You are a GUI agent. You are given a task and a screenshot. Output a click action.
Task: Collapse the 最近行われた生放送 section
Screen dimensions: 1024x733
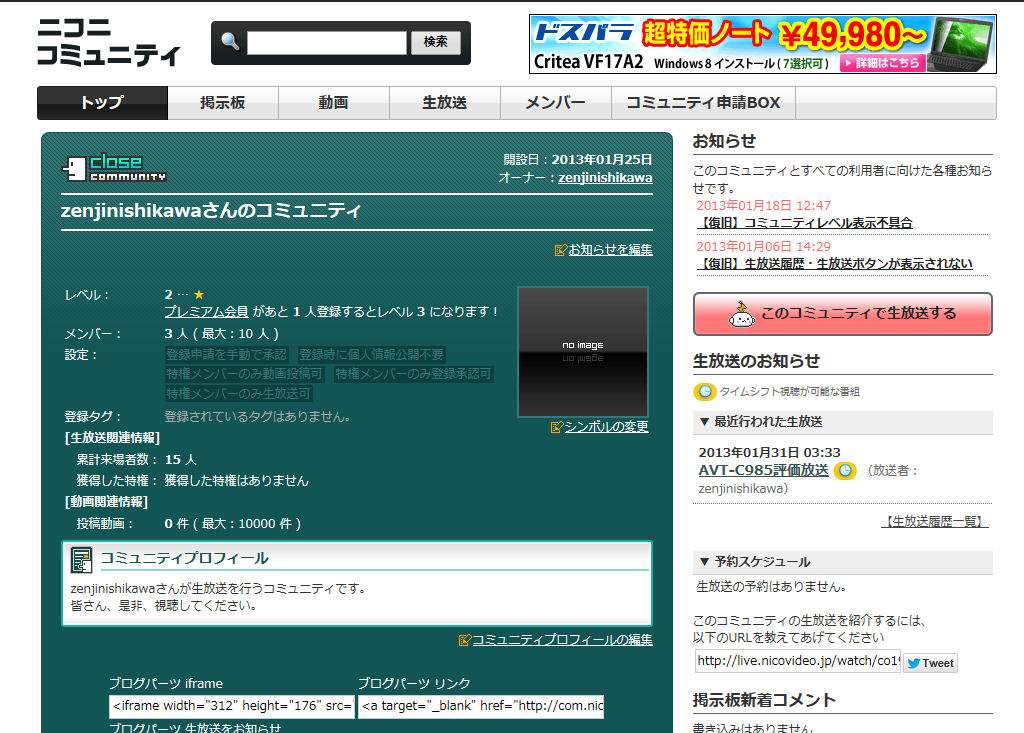tap(842, 422)
